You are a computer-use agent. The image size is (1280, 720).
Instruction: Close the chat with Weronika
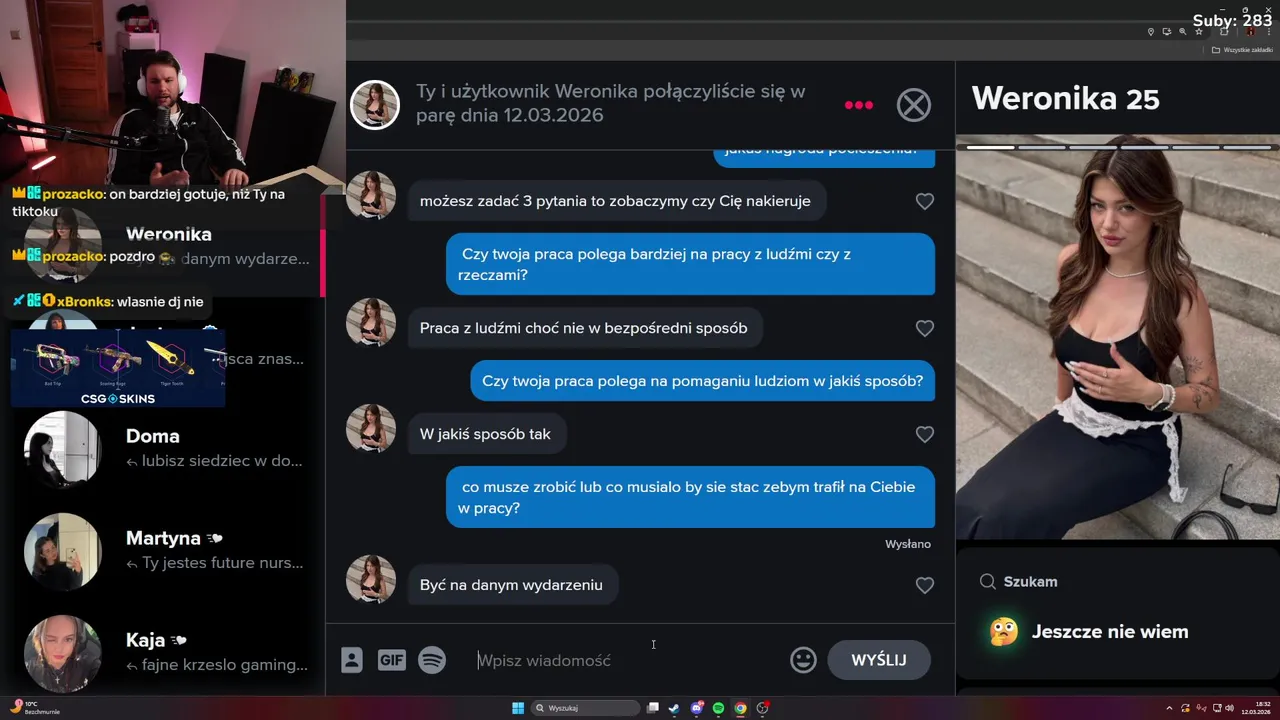[x=913, y=105]
